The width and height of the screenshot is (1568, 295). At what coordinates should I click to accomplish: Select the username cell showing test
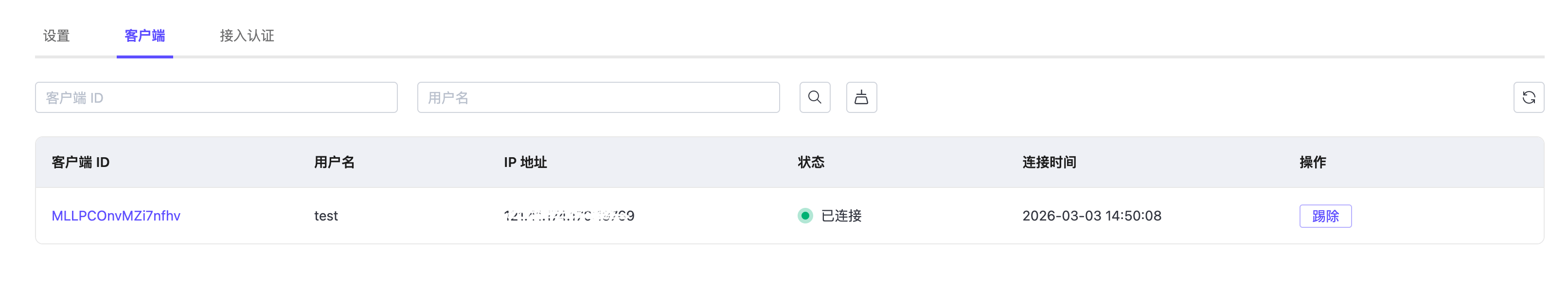pos(326,215)
